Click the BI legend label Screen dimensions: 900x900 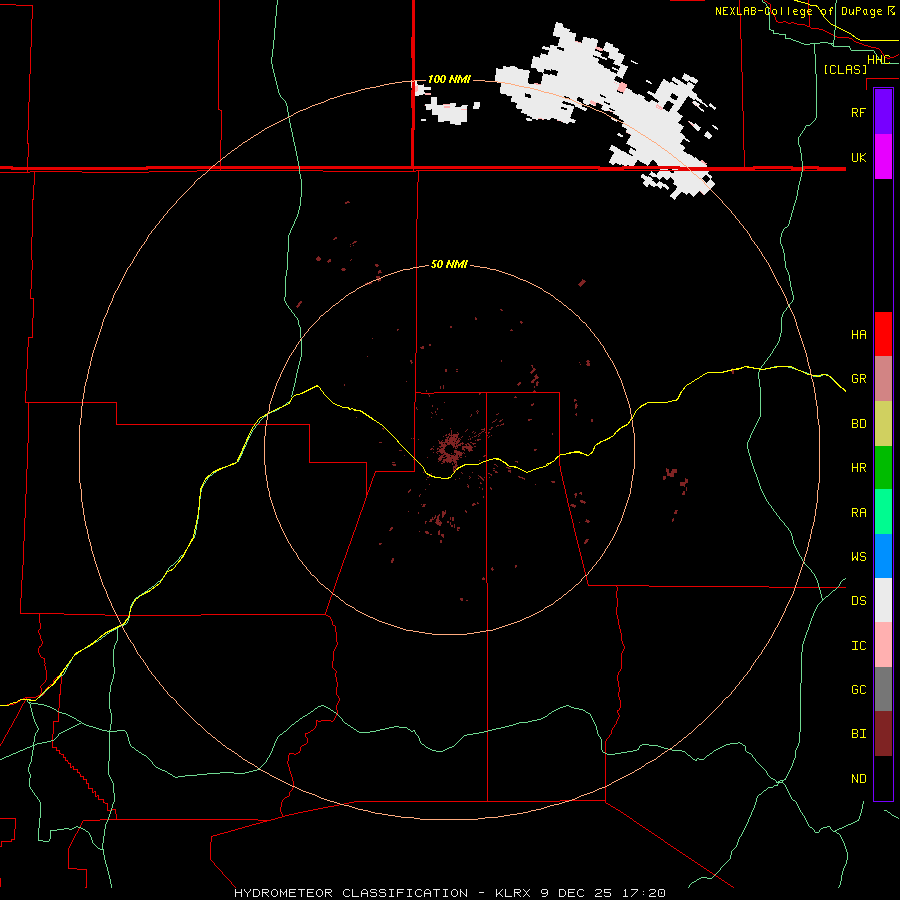(858, 734)
